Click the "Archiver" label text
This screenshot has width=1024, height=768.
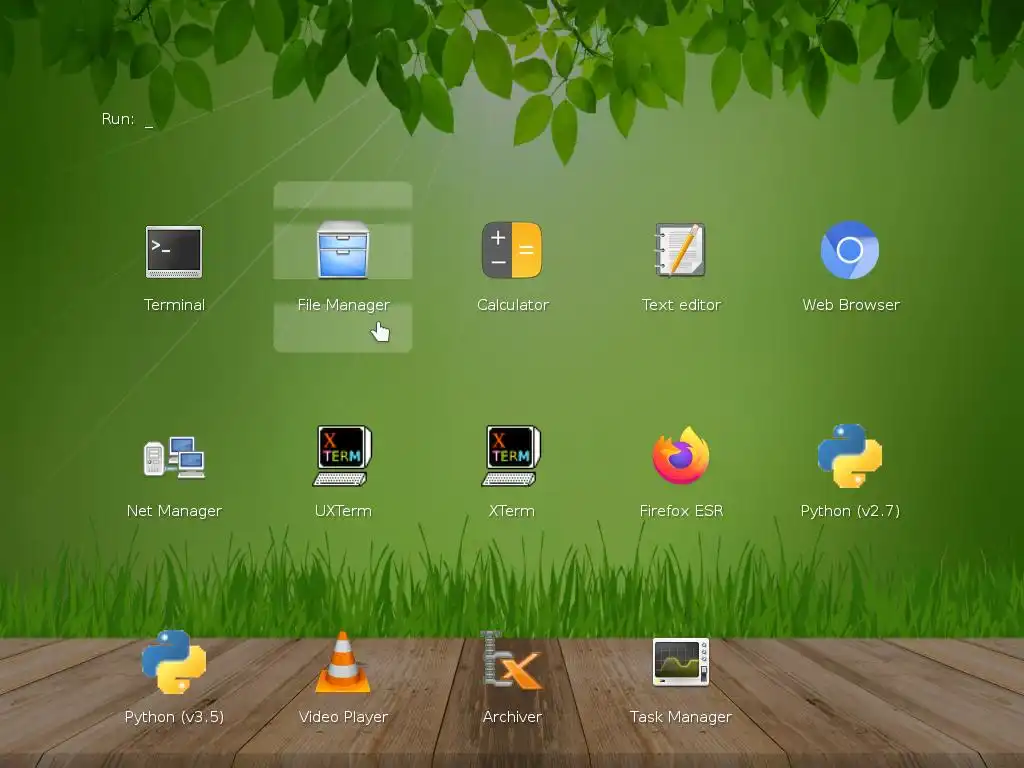513,717
